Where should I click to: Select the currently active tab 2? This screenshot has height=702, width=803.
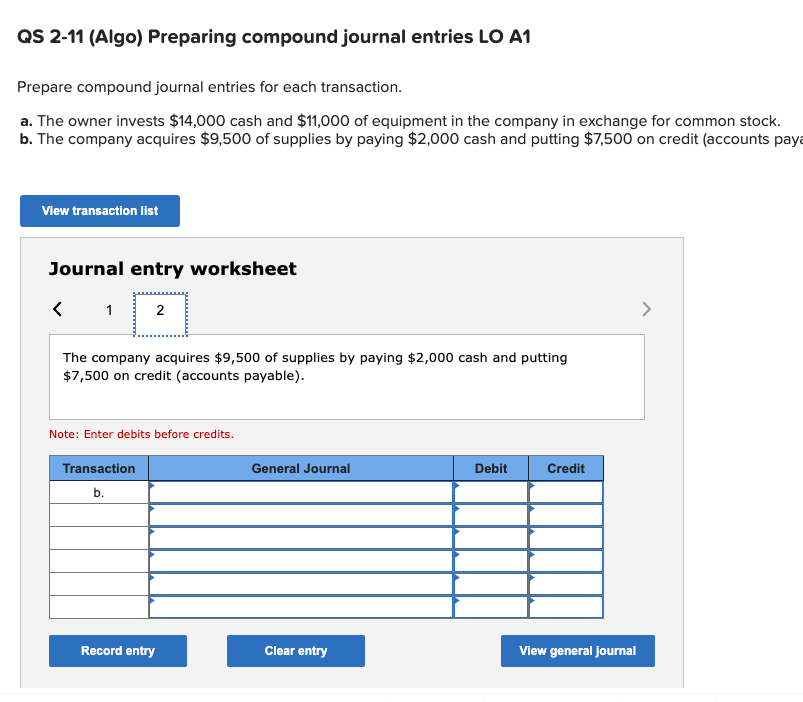click(160, 310)
